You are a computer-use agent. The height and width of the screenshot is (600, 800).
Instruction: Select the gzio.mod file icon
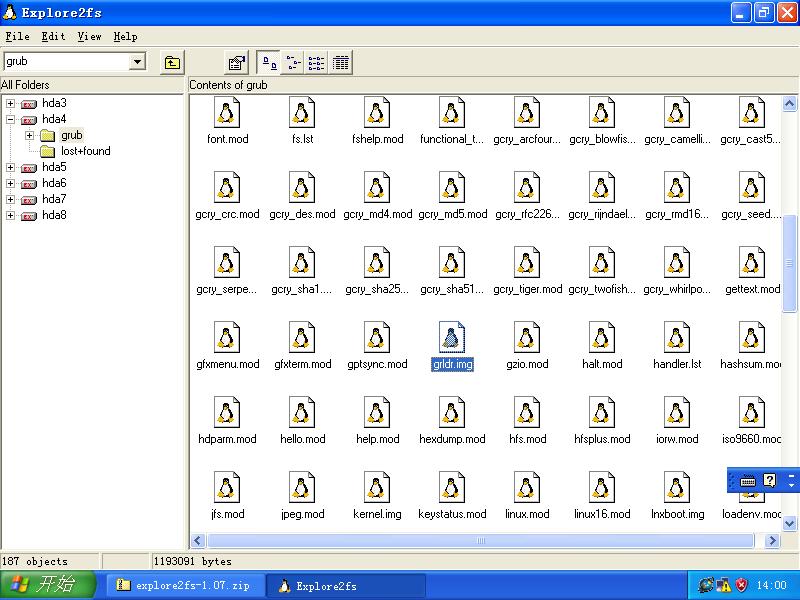pos(527,337)
